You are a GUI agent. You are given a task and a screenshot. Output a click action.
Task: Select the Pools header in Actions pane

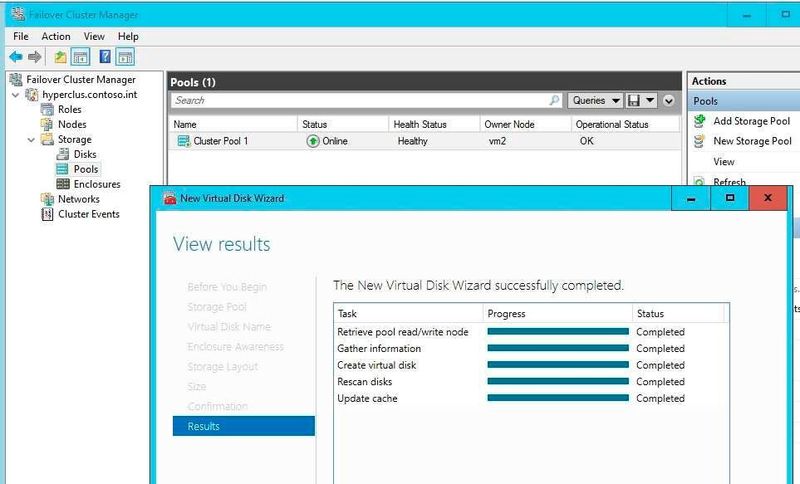click(744, 101)
